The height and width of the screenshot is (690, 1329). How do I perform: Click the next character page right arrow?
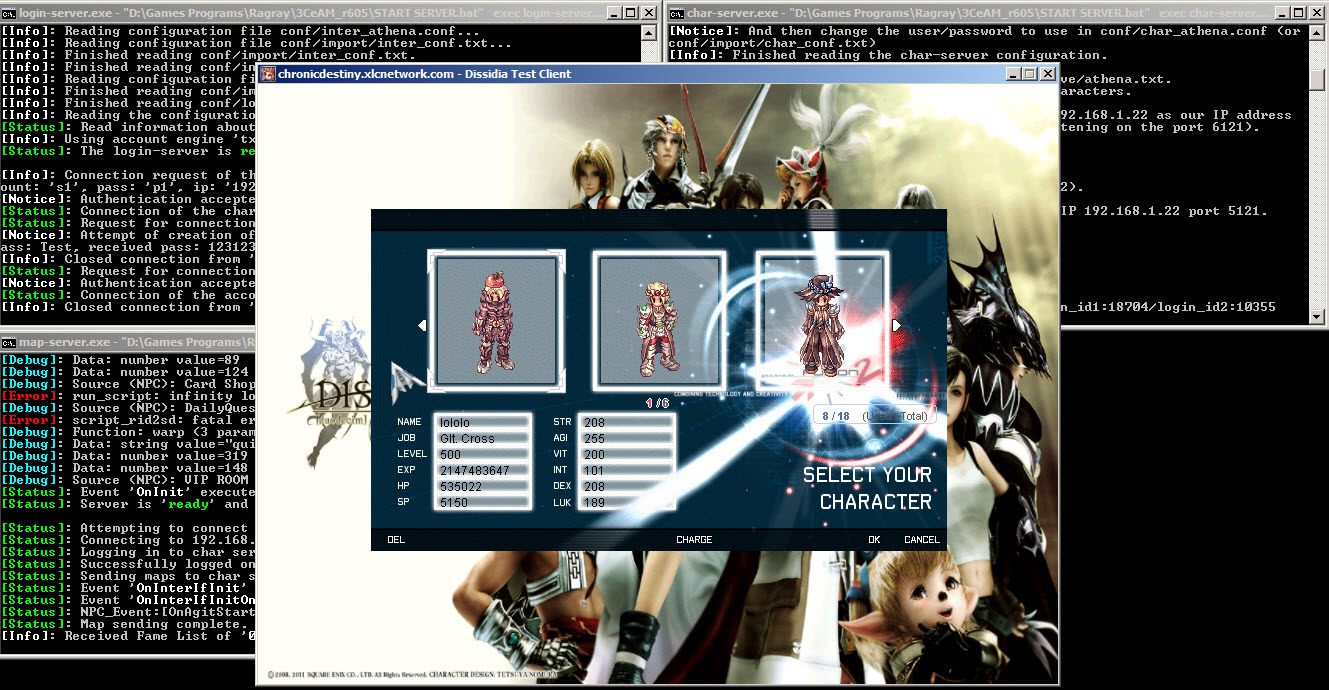coord(897,325)
